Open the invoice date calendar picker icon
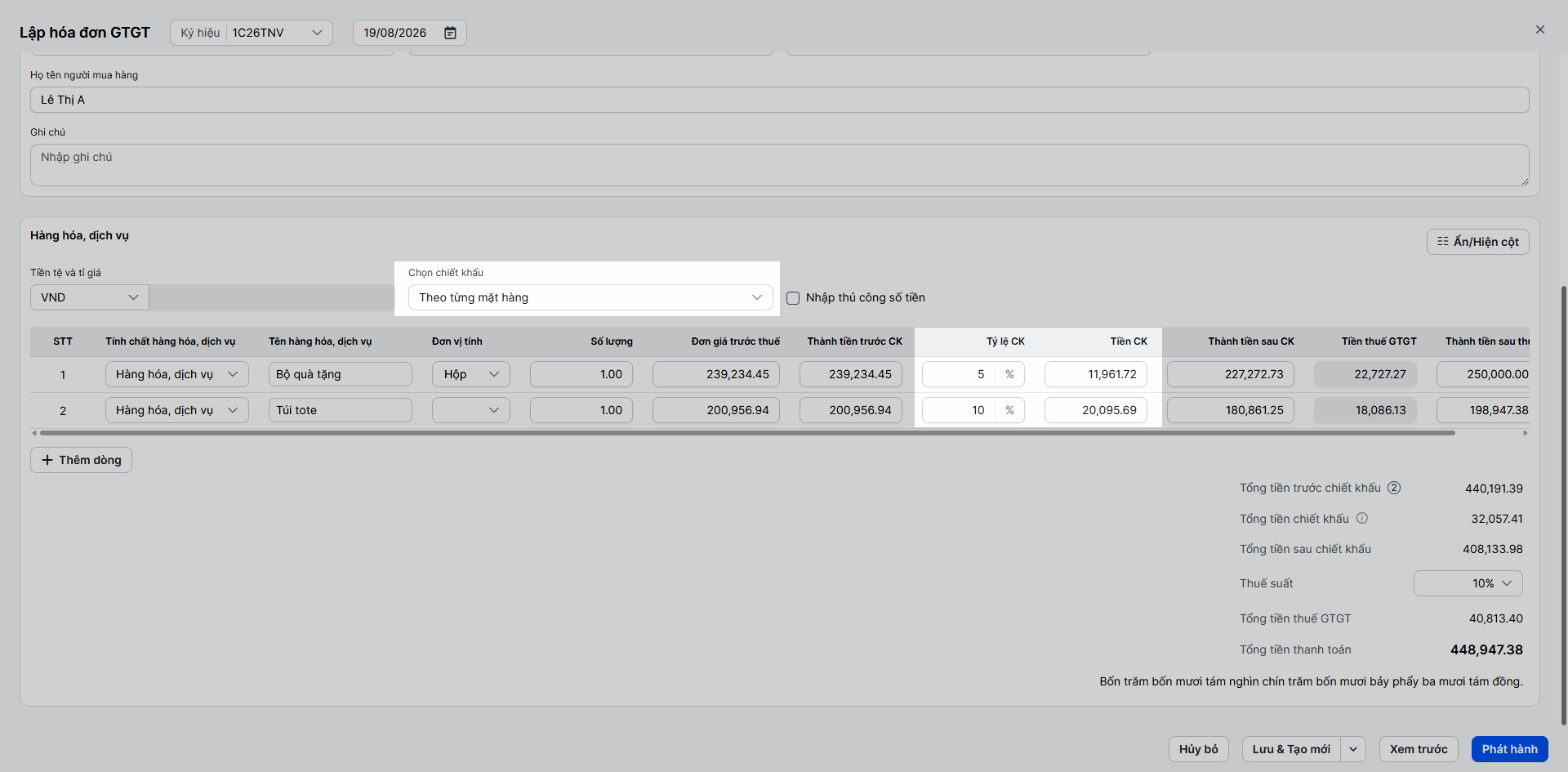 point(450,33)
